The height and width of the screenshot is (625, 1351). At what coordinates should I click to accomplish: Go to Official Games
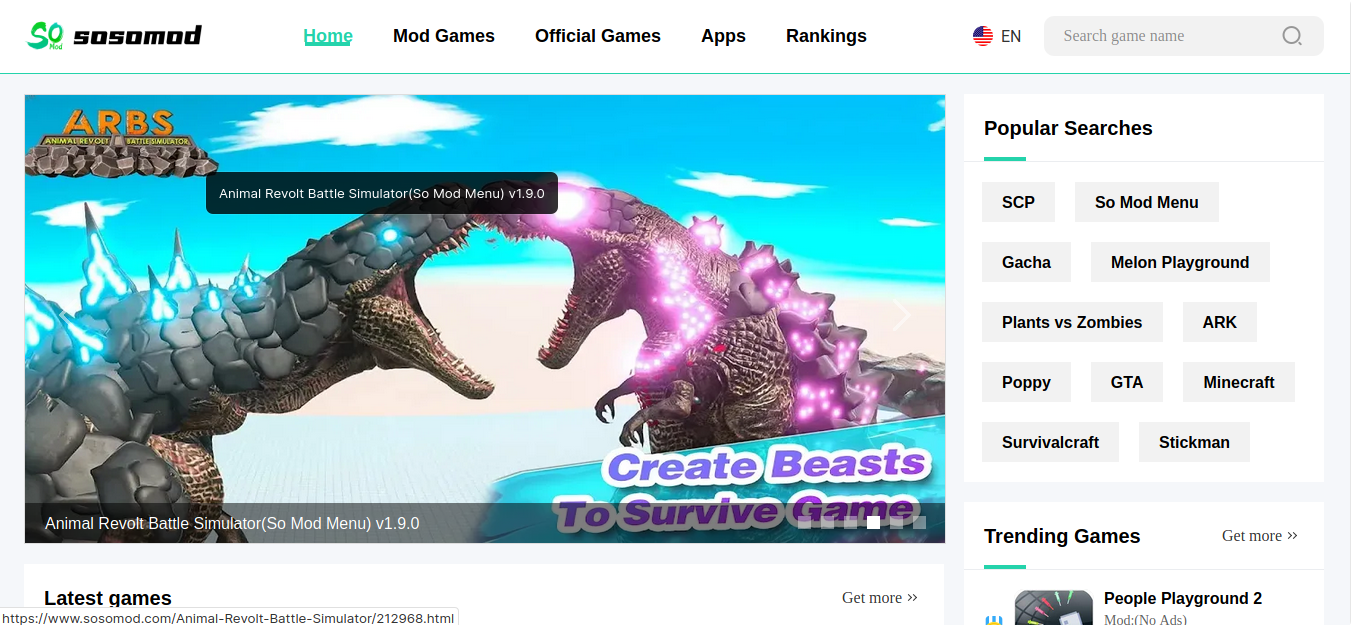point(598,36)
